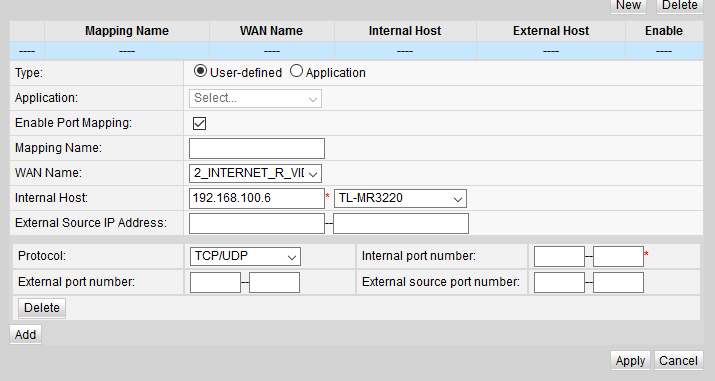
Task: Click the Internal Host IP field
Action: click(257, 199)
